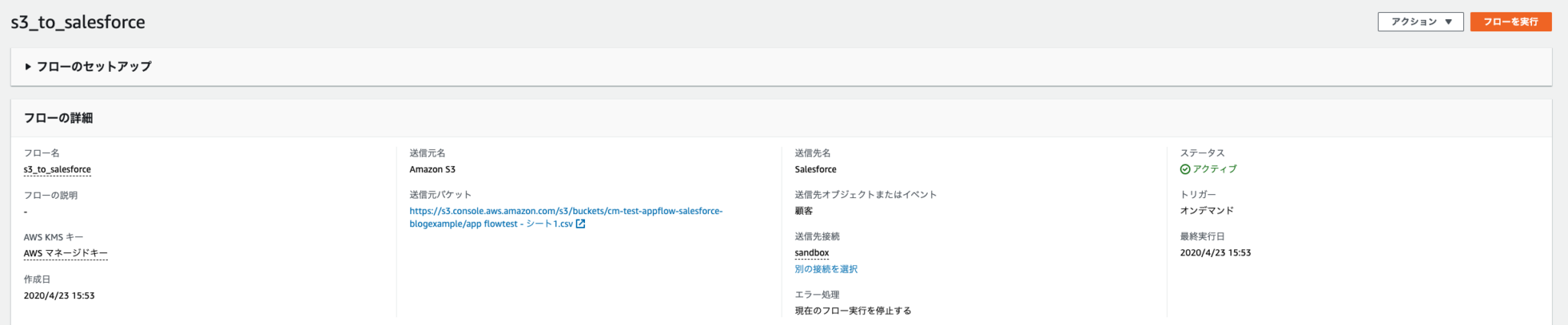The image size is (1568, 325).
Task: Select the Amazon S3 source name
Action: pyautogui.click(x=433, y=170)
